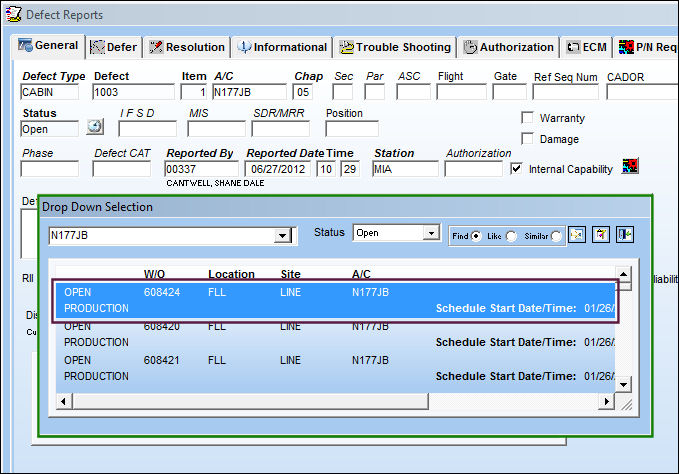
Task: Click the empty Sec field
Action: point(343,92)
